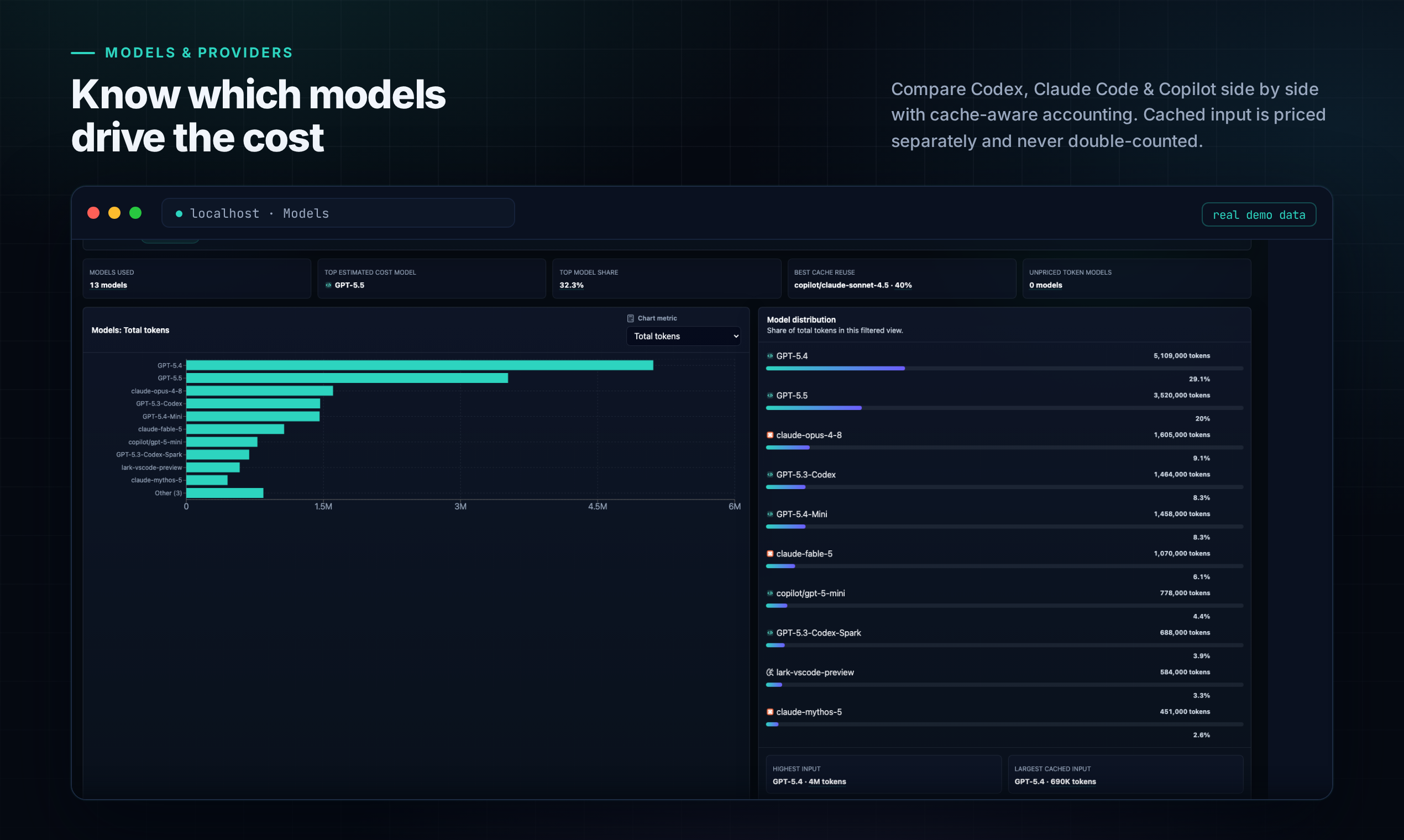Click the Chart metric clipboard icon

pyautogui.click(x=630, y=318)
